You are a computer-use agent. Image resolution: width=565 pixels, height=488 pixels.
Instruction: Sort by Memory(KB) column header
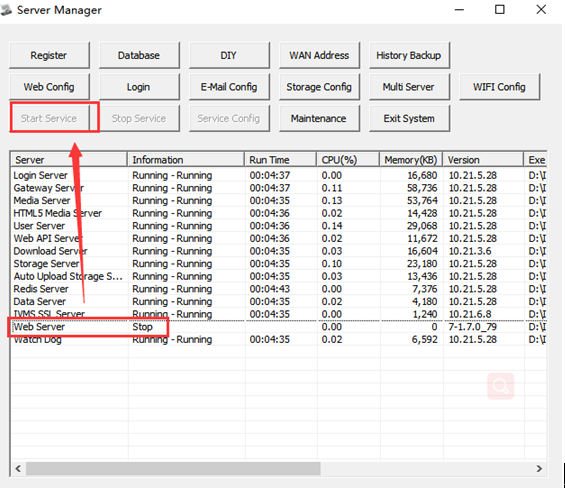click(411, 160)
